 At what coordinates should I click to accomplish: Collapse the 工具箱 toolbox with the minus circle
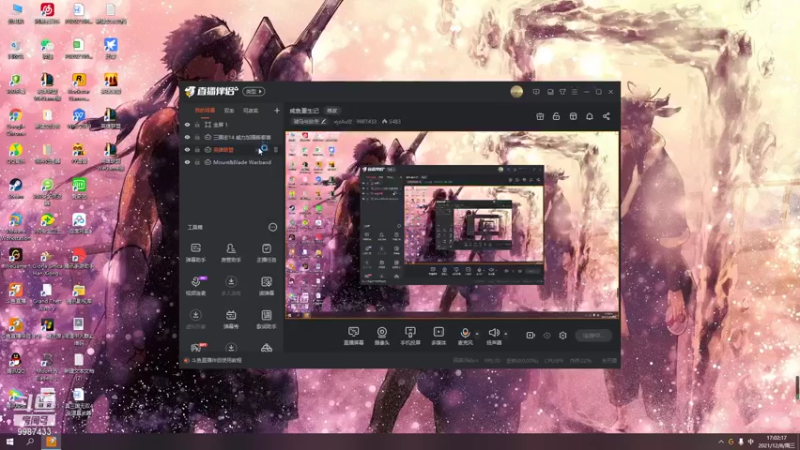(272, 227)
